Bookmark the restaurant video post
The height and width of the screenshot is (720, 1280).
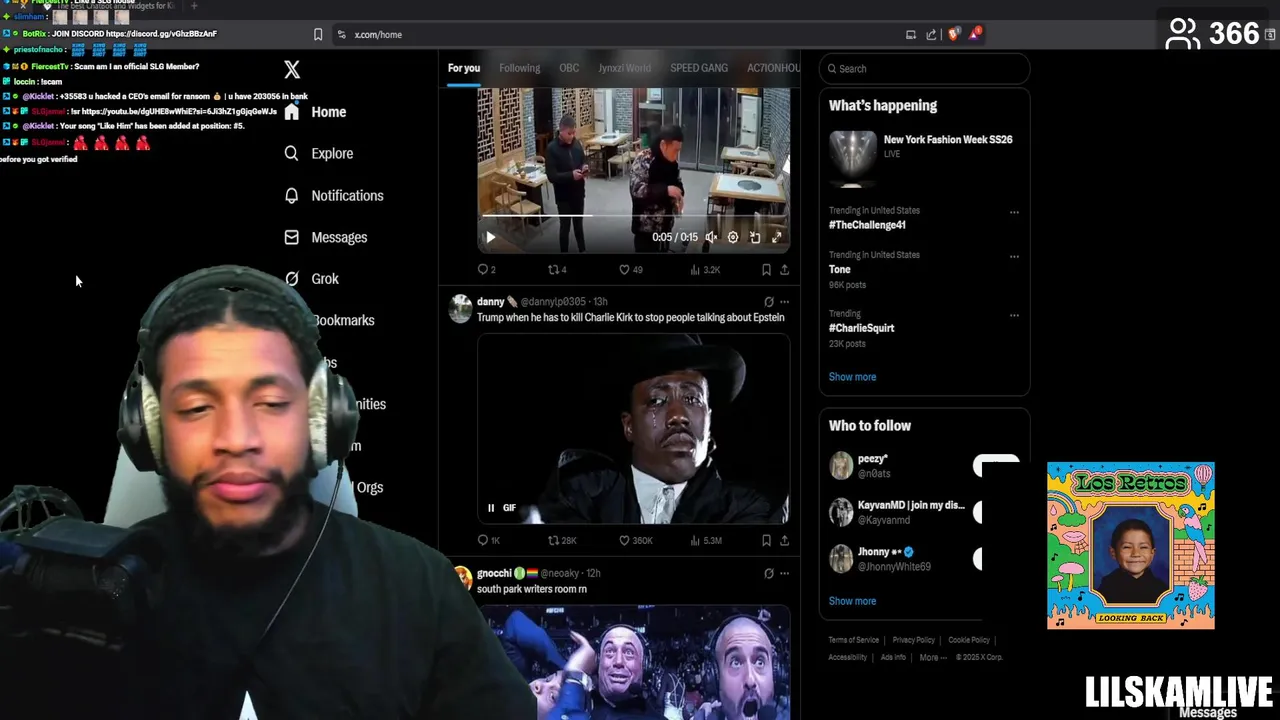[766, 270]
